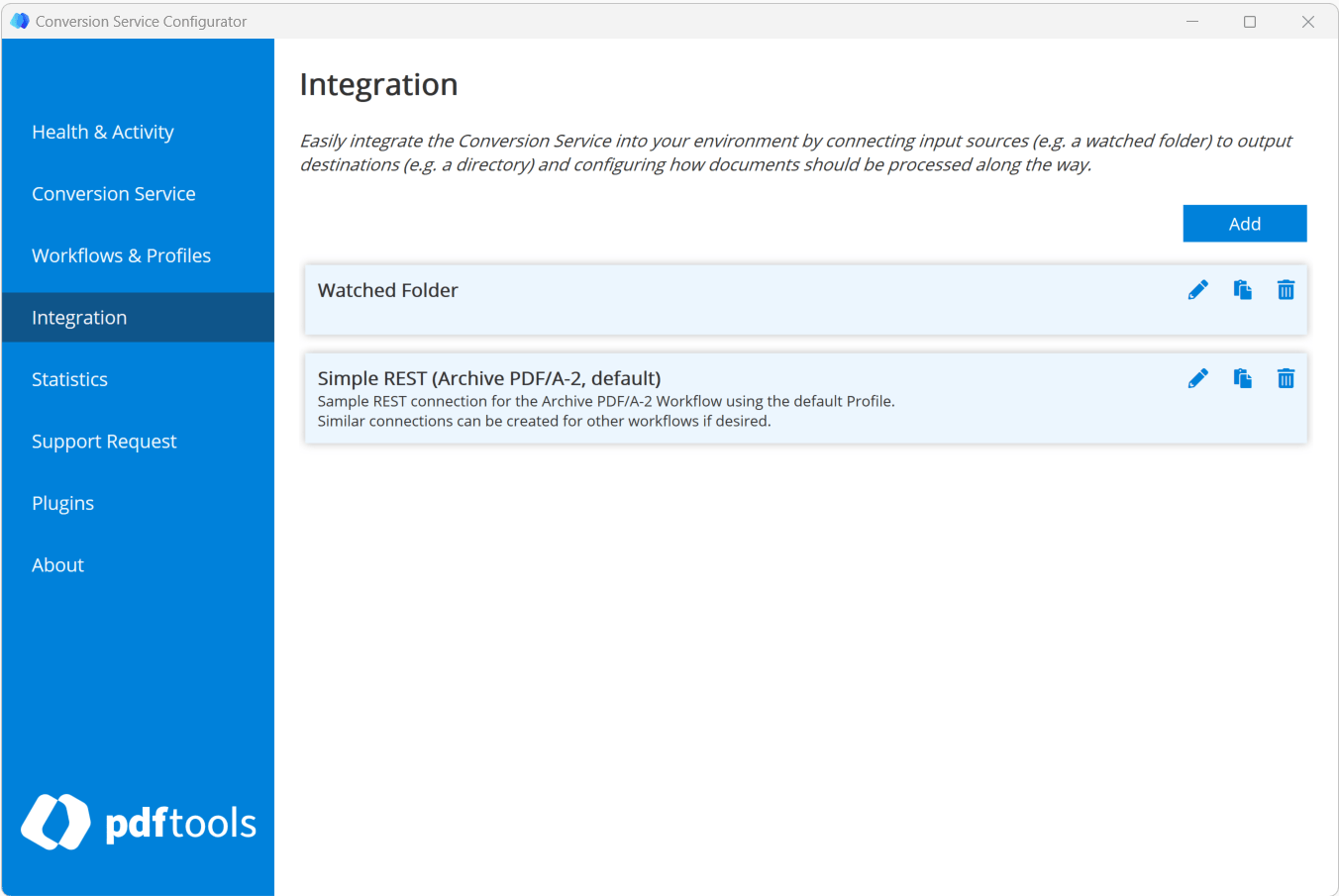Maximize the Configurator window
1339x896 pixels.
(x=1249, y=21)
